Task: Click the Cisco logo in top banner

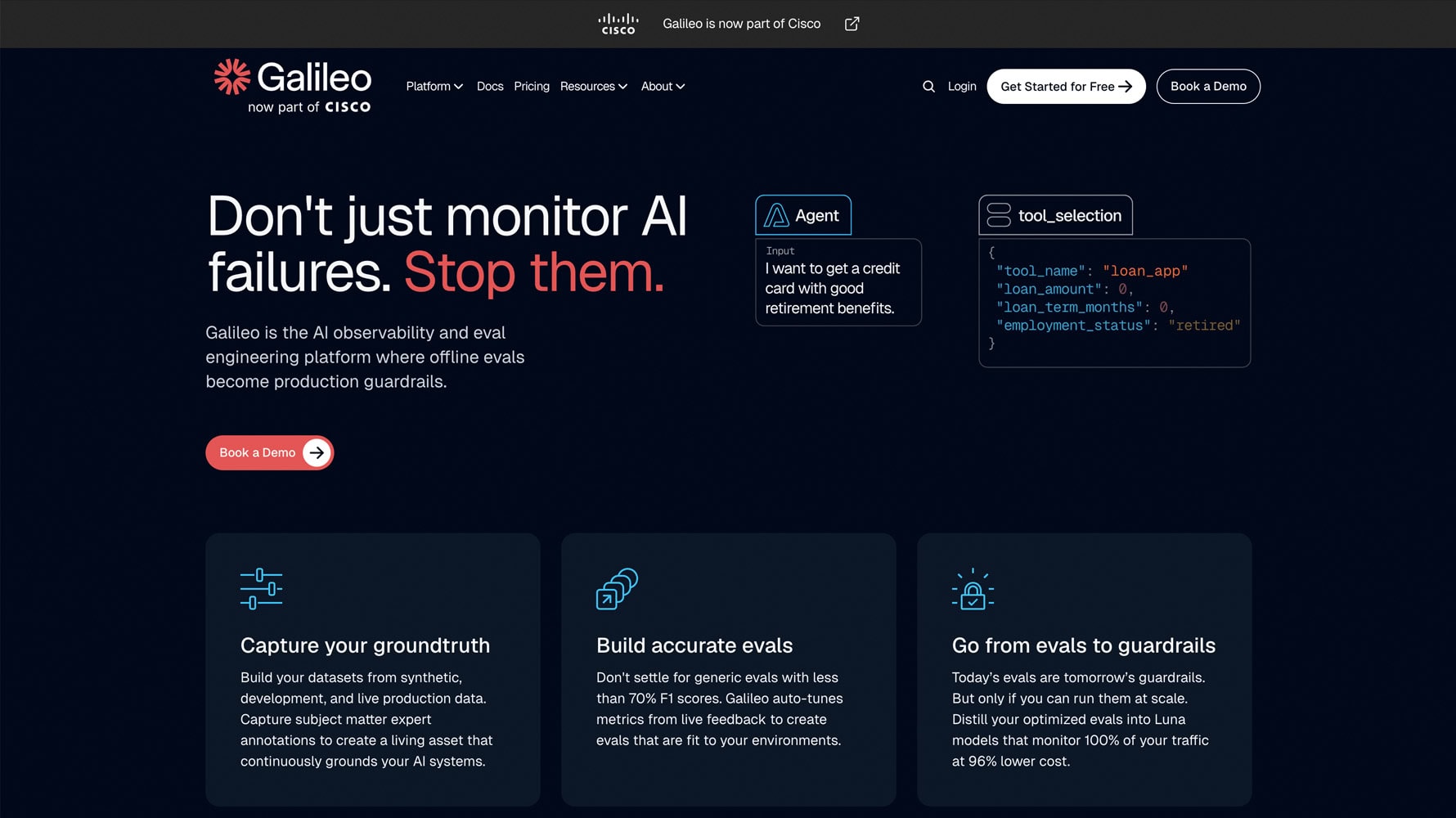Action: [618, 24]
